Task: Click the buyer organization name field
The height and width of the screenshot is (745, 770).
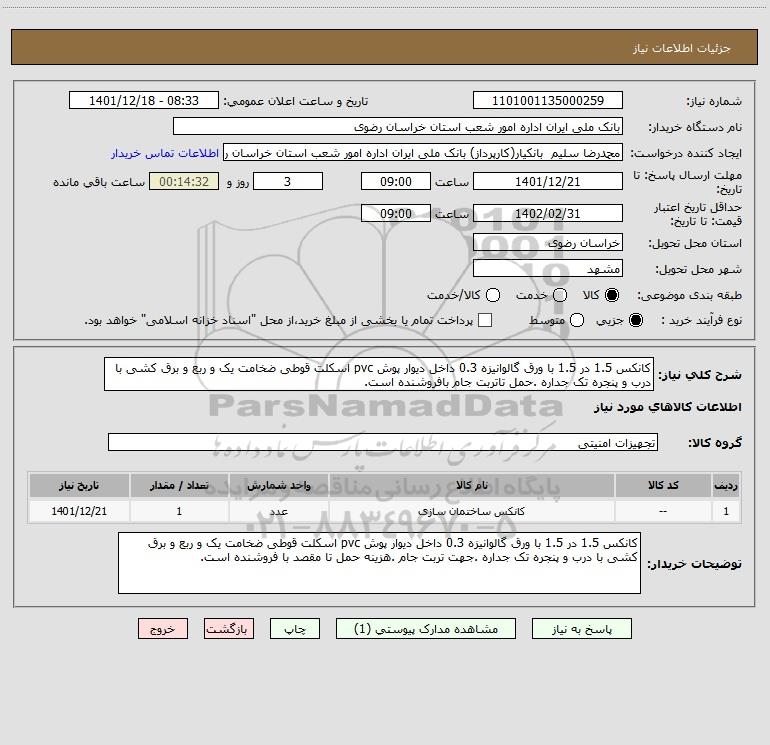Action: pyautogui.click(x=398, y=127)
